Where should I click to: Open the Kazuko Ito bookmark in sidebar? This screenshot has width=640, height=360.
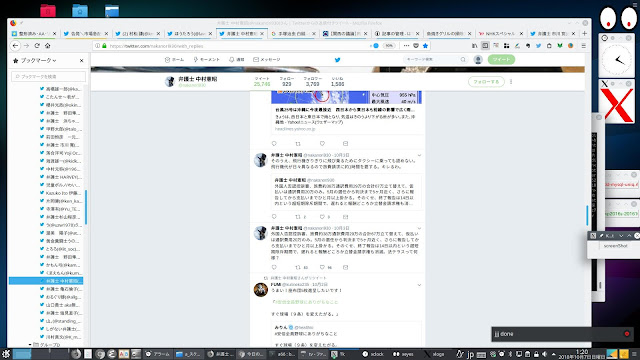[x=61, y=193]
